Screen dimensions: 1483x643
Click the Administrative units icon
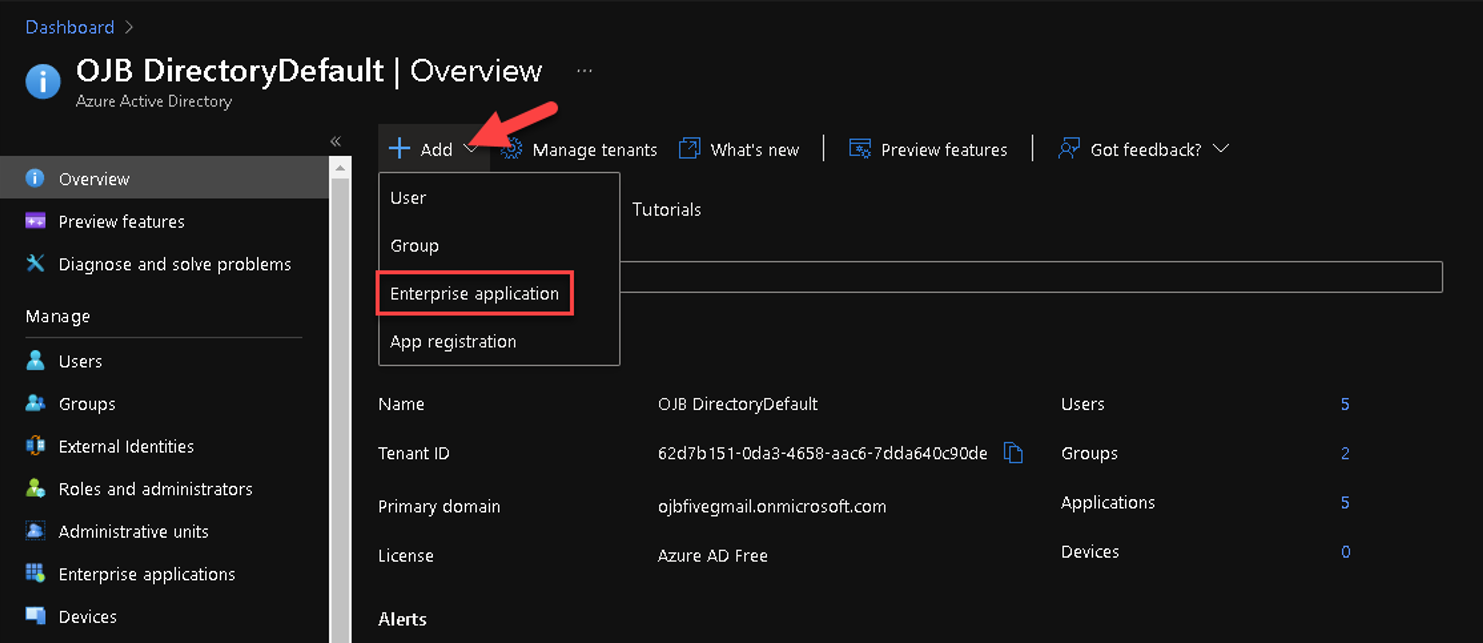pos(35,531)
